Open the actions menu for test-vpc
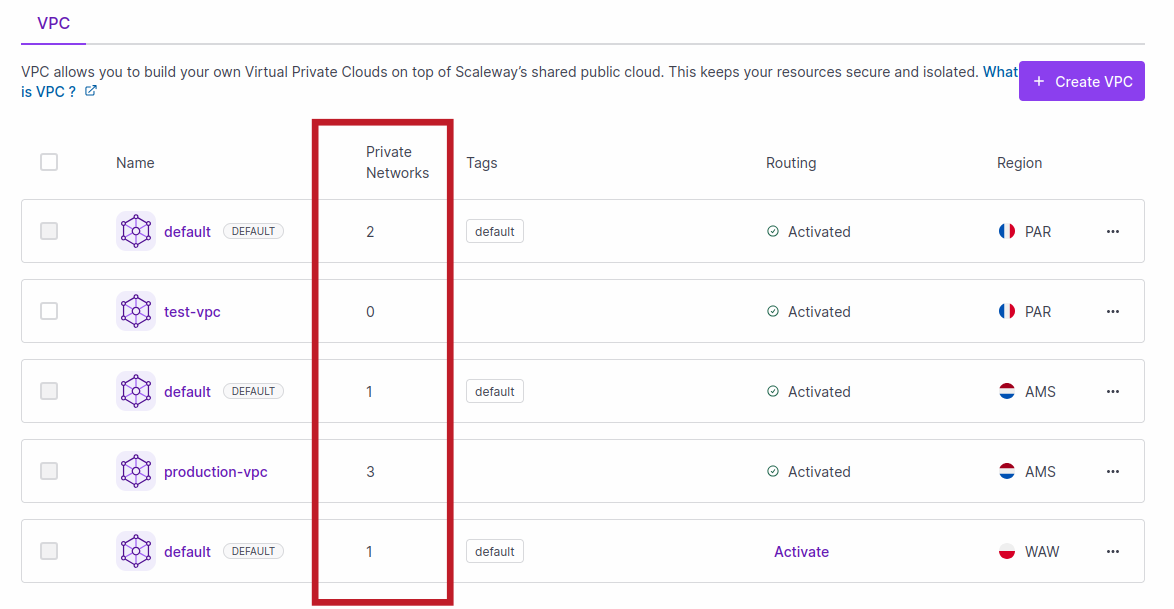 pos(1113,311)
